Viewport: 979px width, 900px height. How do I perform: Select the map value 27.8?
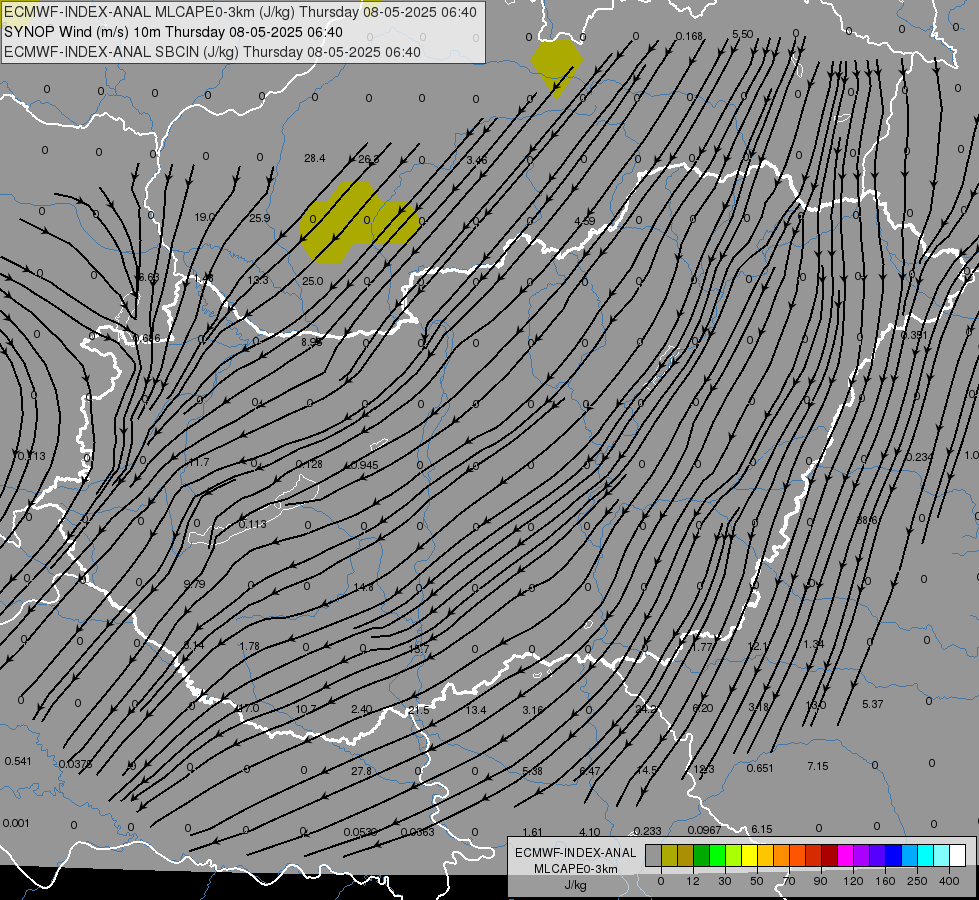tap(361, 771)
